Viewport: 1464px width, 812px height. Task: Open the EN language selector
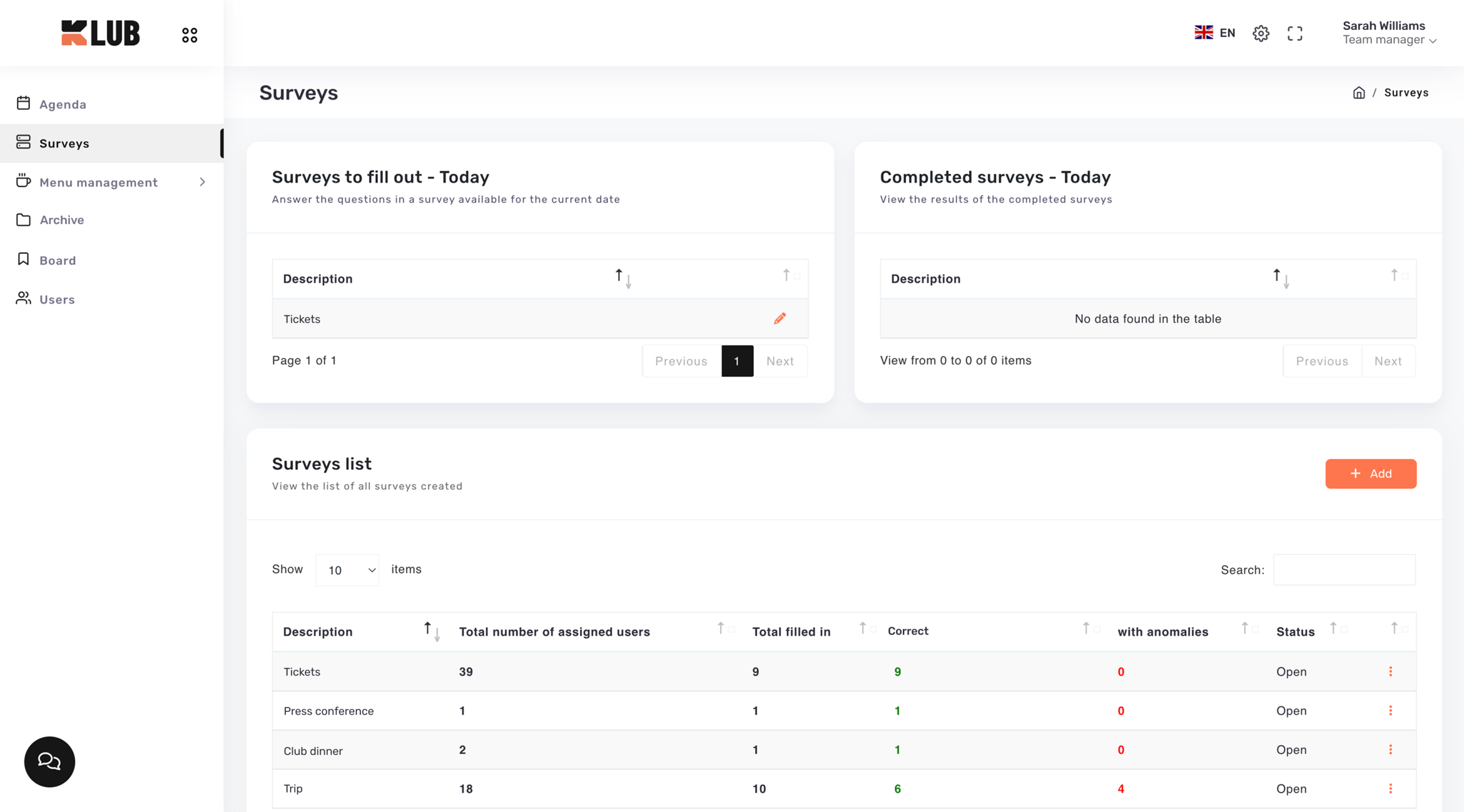click(x=1215, y=33)
